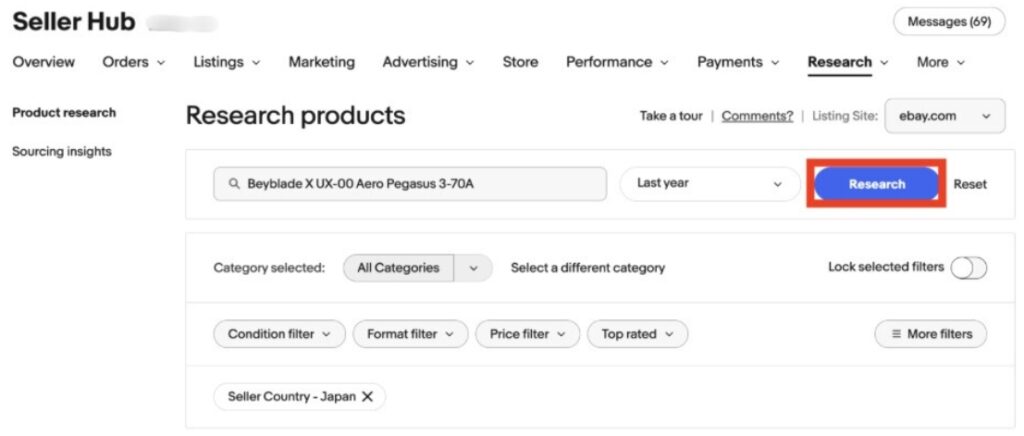Switch to the Marketing tab
1024x436 pixels.
[x=321, y=62]
